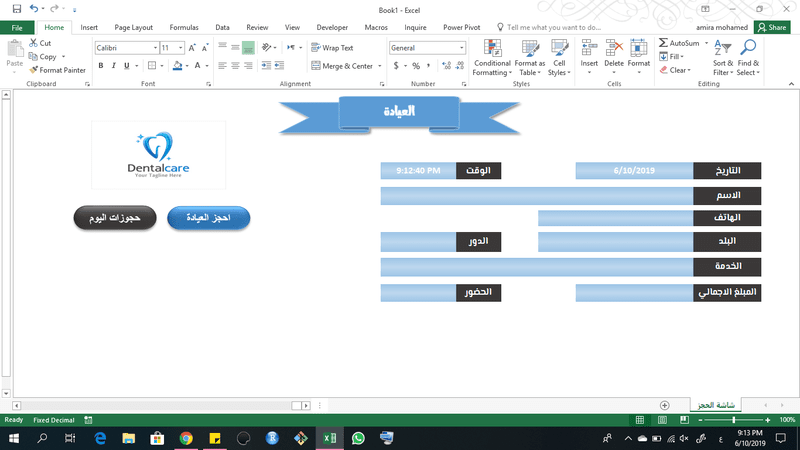The height and width of the screenshot is (450, 800).
Task: Click the Delete cells icon
Action: click(614, 49)
